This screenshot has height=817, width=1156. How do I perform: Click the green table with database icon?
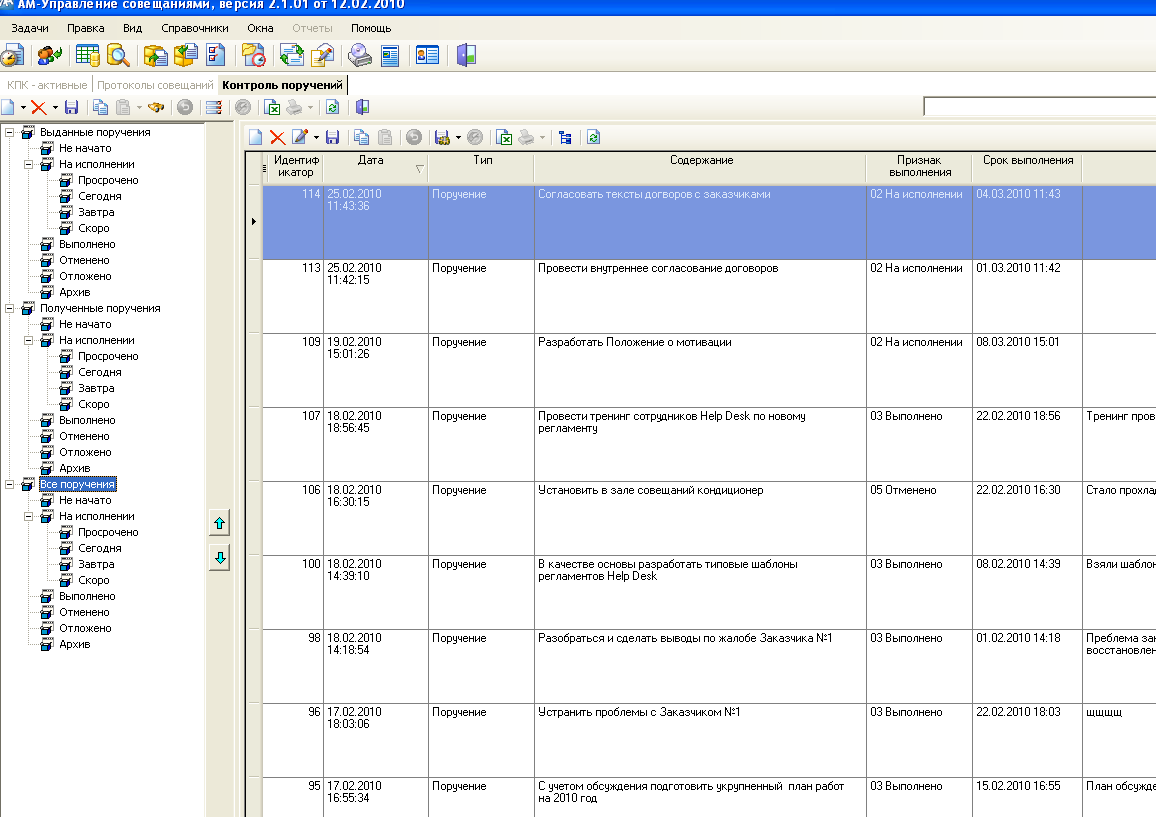(88, 55)
